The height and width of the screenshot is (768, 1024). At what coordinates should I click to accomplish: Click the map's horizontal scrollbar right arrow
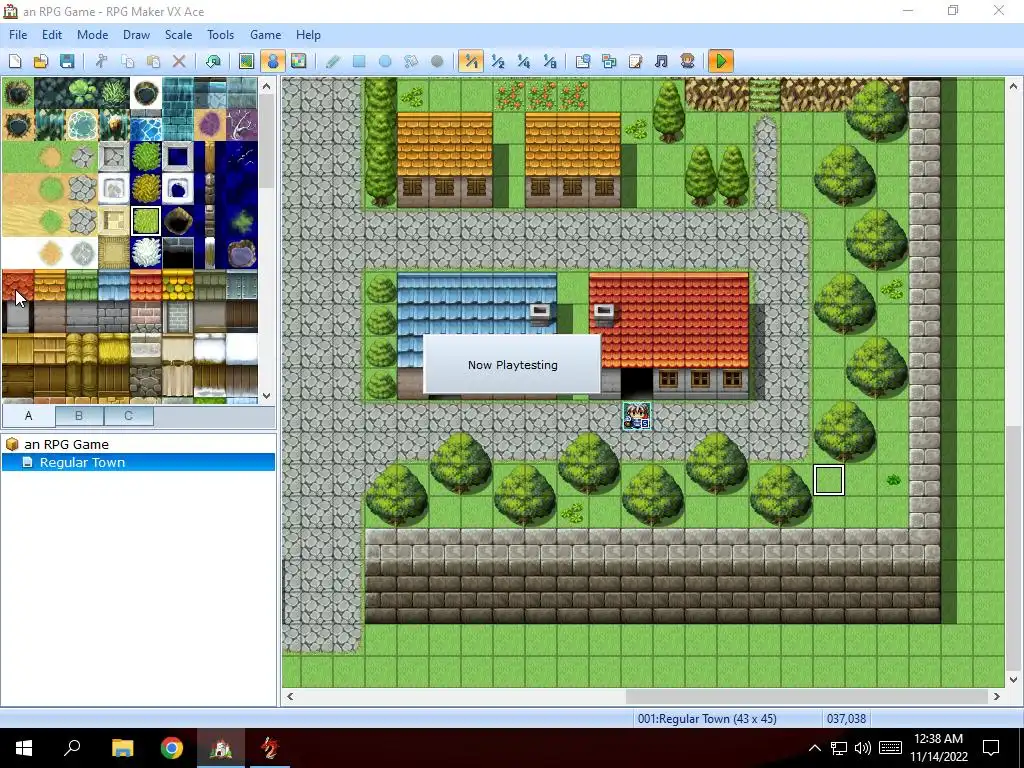[997, 697]
